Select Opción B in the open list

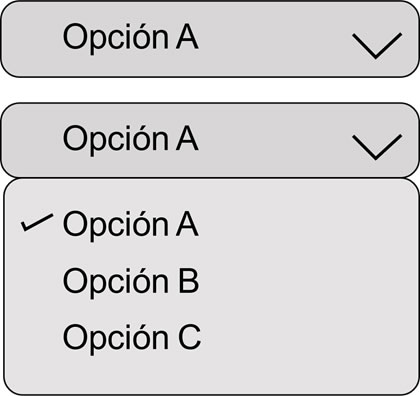[131, 282]
